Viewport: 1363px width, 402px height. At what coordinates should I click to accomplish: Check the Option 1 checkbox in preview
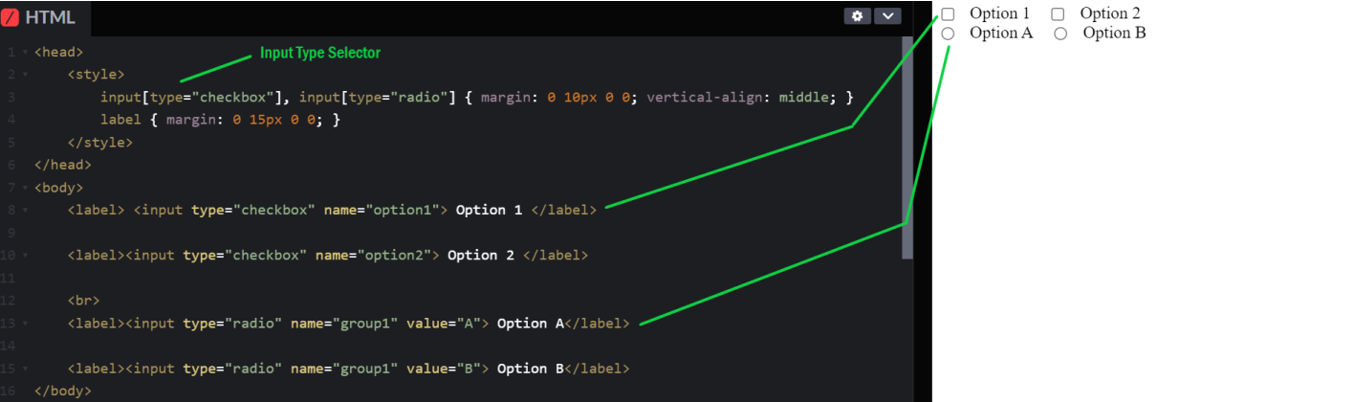tap(948, 14)
